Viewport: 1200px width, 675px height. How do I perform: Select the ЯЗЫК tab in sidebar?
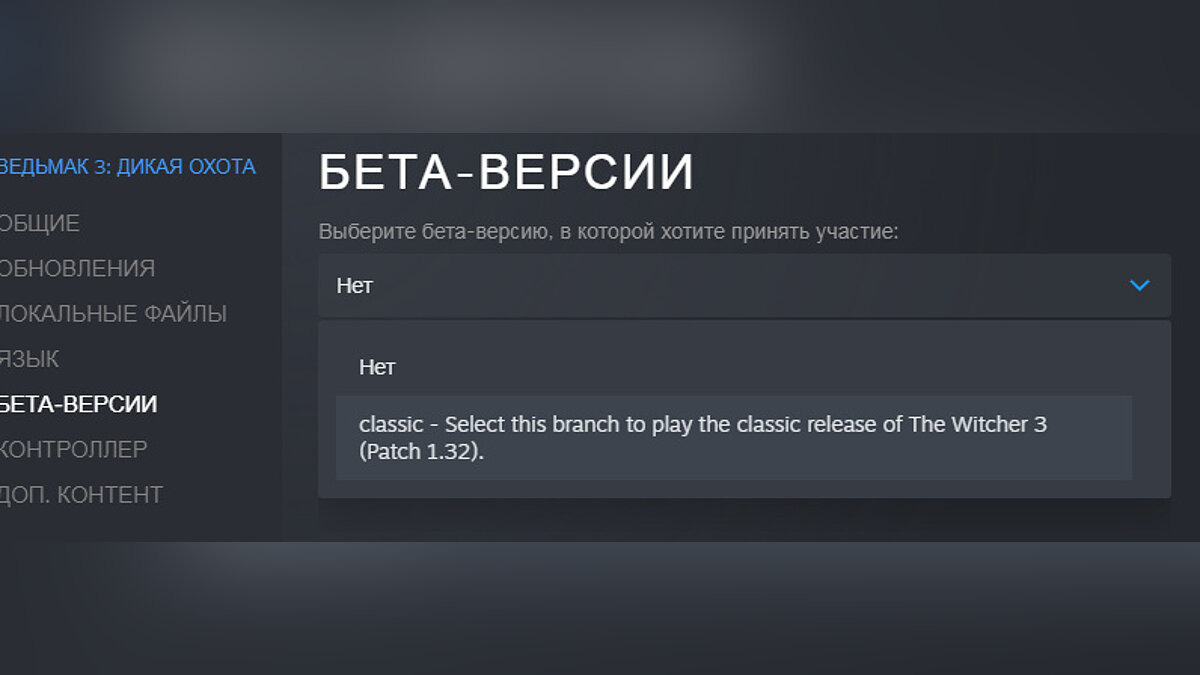pos(30,358)
